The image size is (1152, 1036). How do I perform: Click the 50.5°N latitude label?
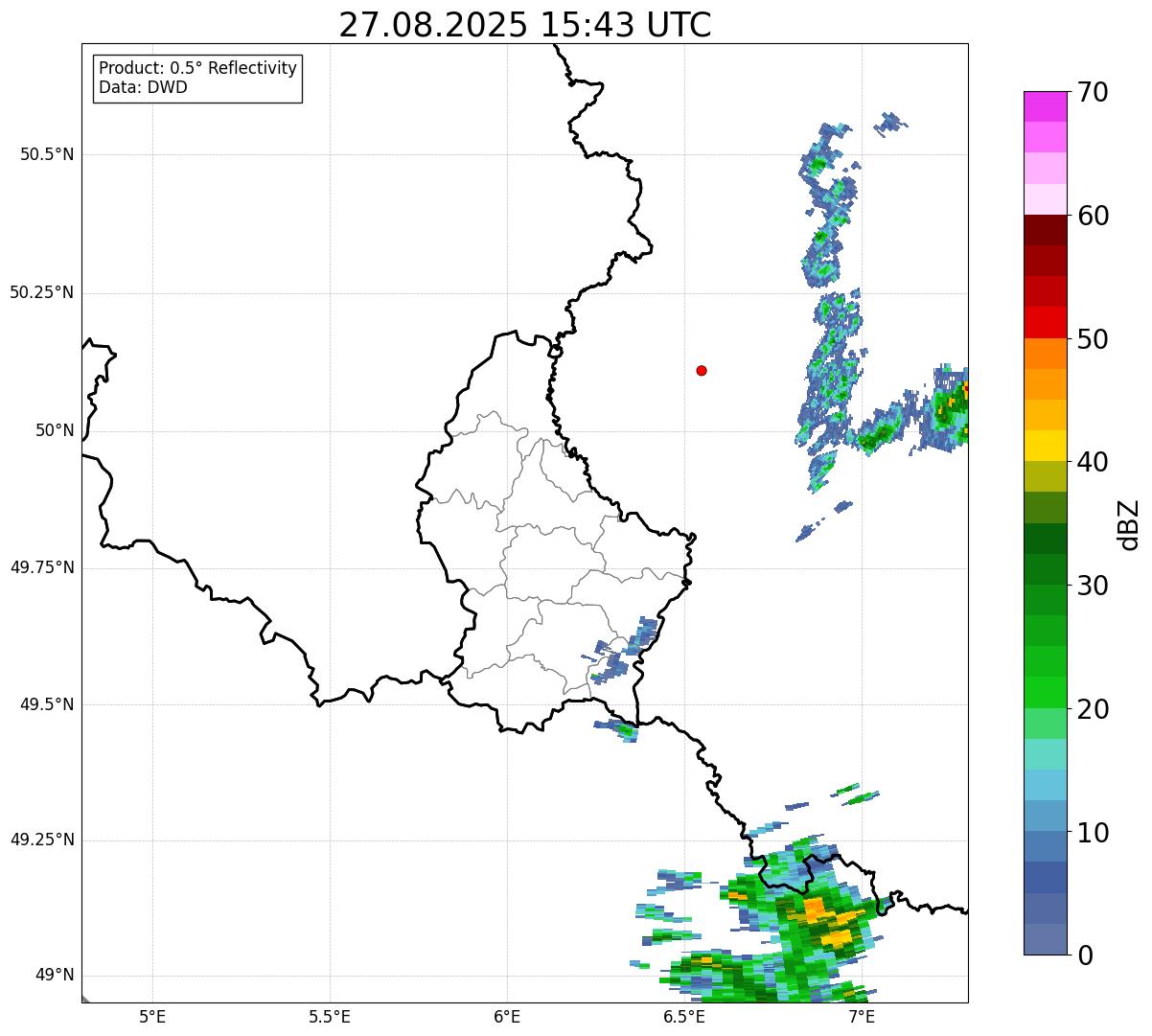47,154
